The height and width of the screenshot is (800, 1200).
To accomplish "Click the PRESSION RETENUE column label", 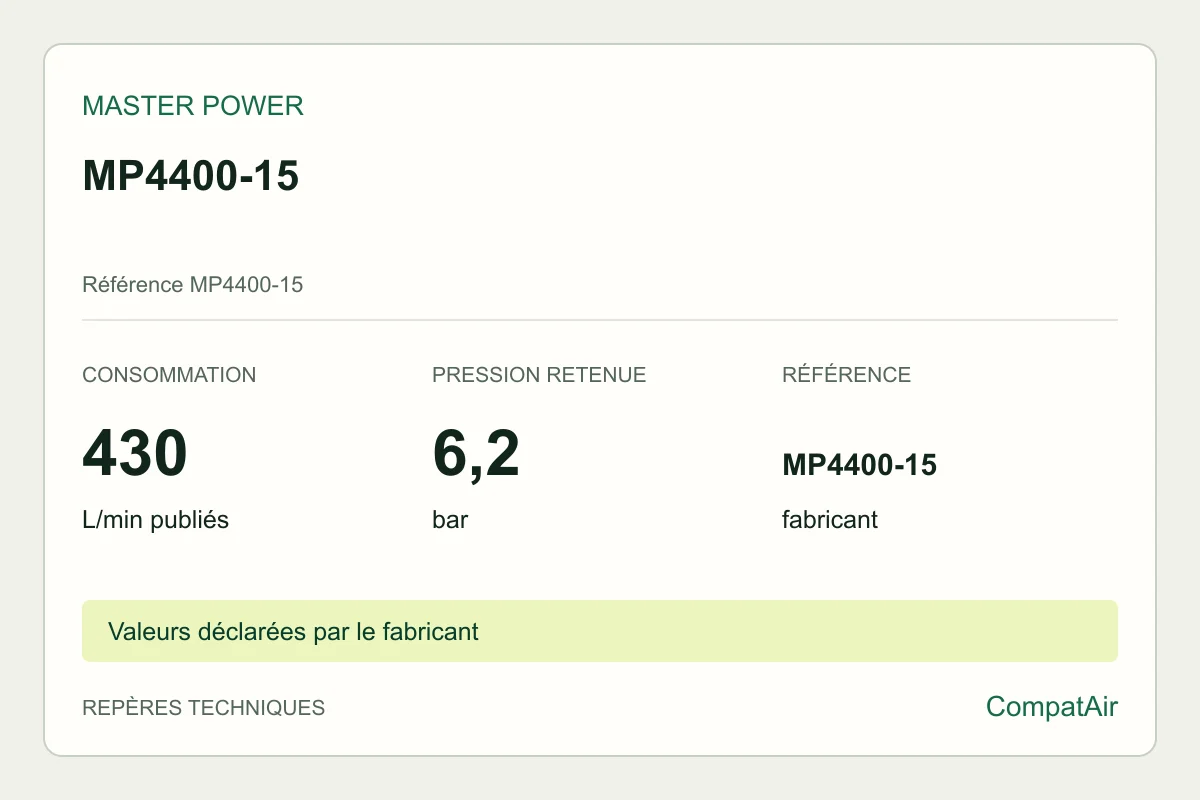I will 539,375.
